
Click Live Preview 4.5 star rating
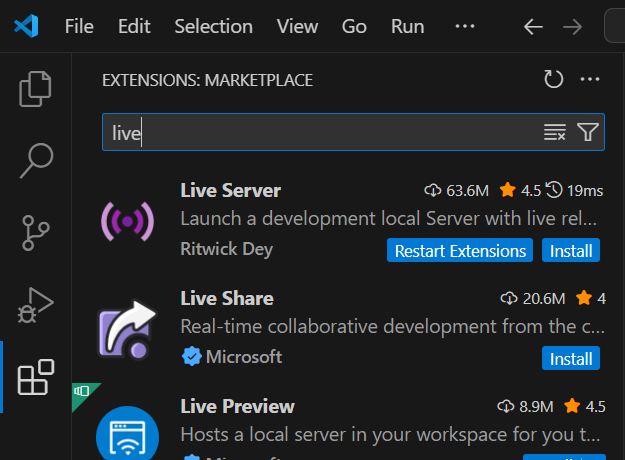585,406
